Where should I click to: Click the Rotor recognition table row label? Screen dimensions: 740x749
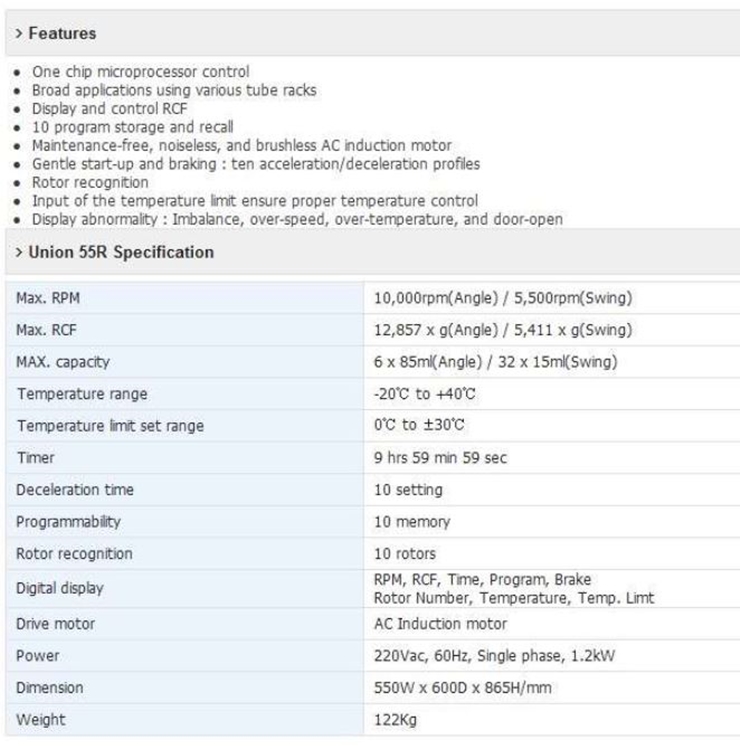(74, 554)
